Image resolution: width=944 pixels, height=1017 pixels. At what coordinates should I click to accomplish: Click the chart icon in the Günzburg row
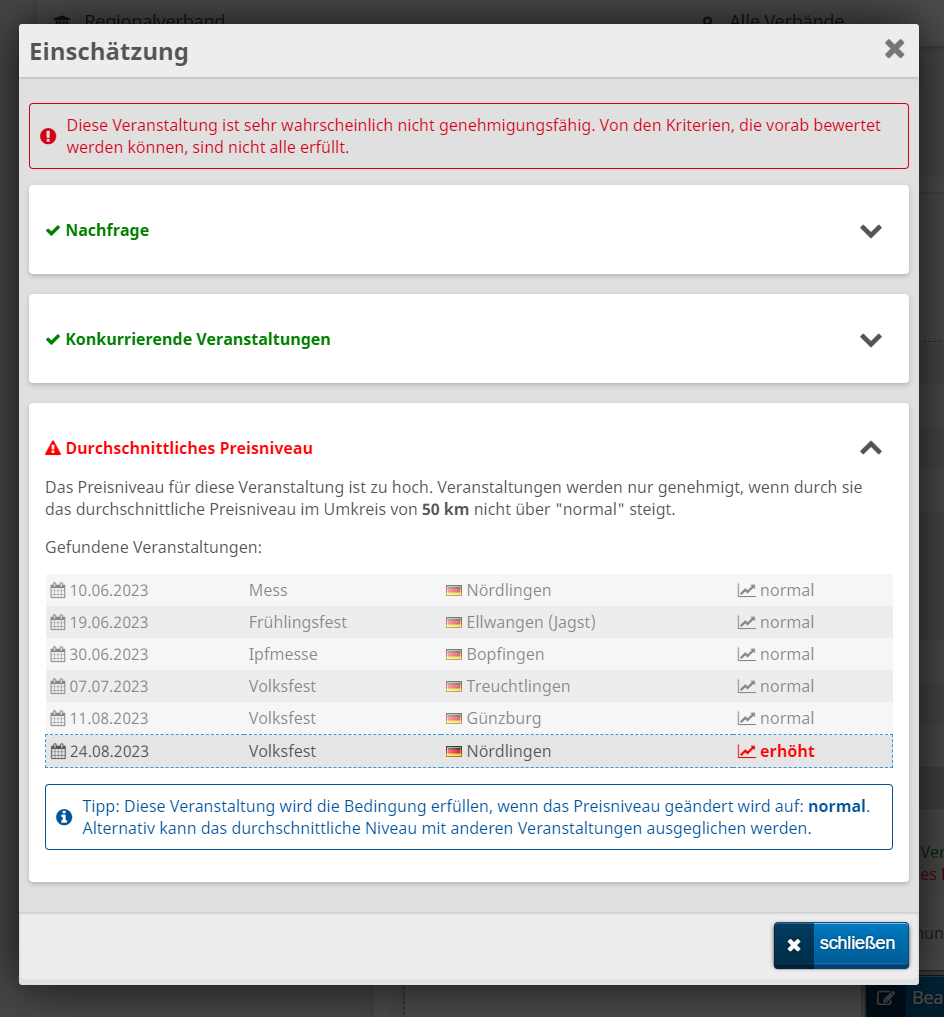(x=746, y=718)
